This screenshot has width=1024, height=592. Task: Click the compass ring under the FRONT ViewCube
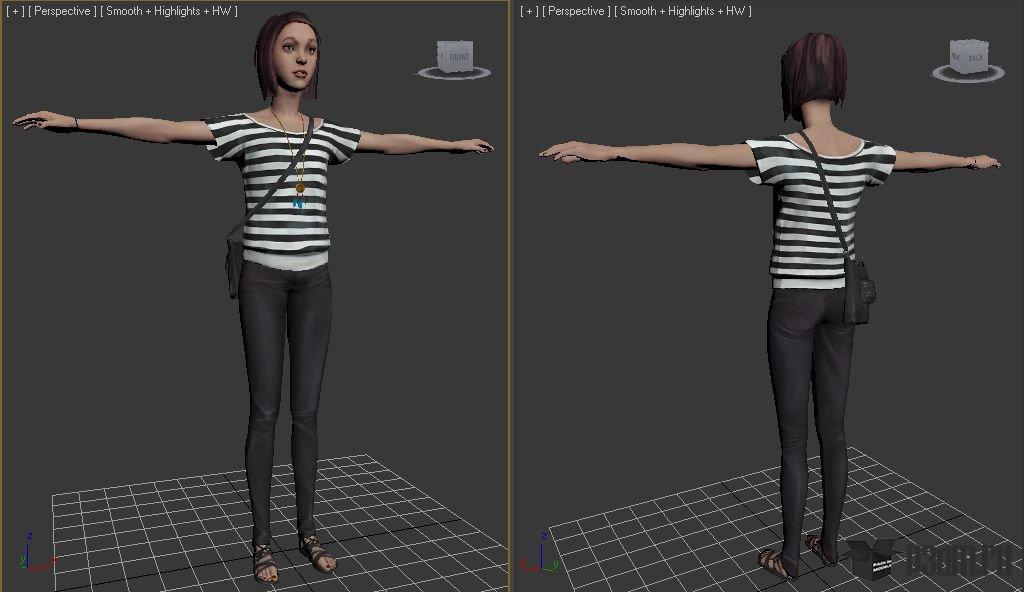click(x=454, y=73)
